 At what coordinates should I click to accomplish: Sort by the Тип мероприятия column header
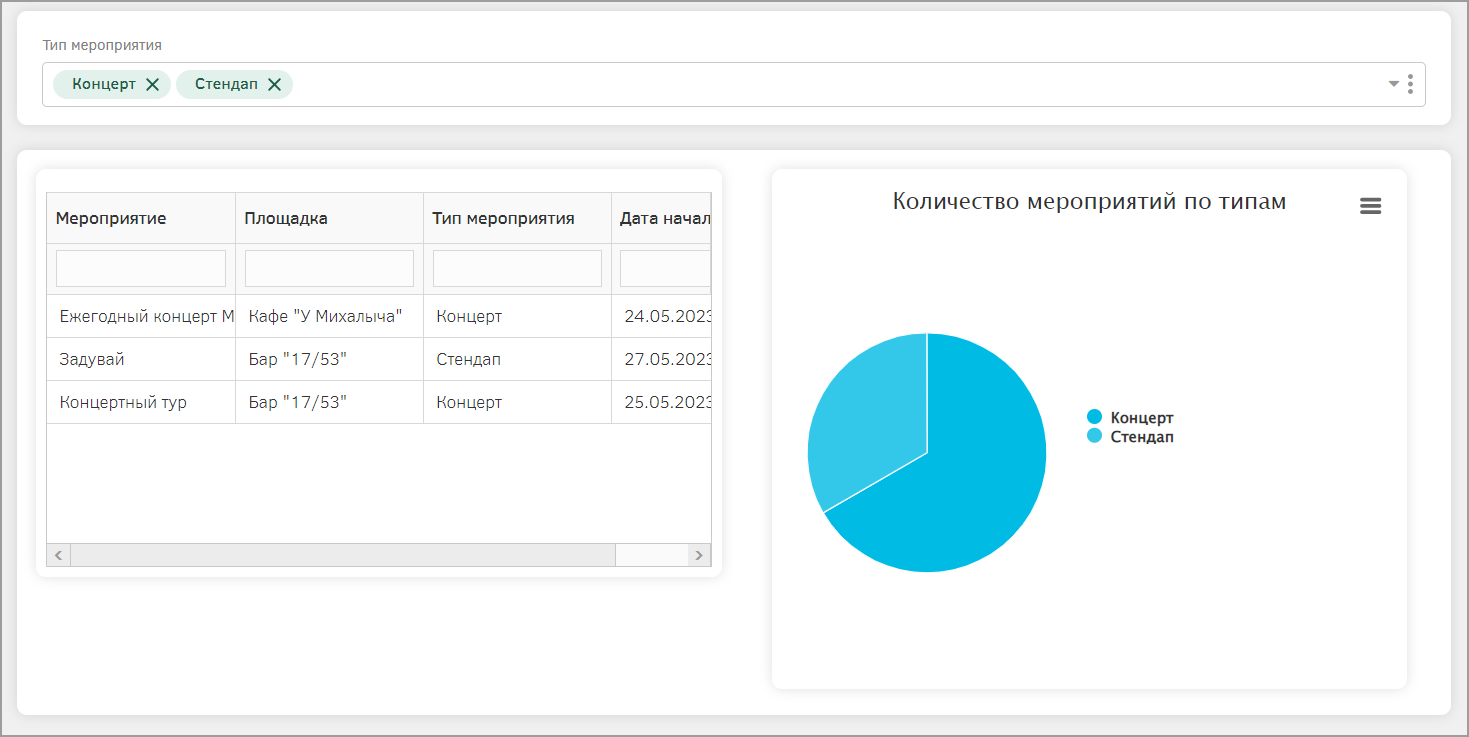coord(518,218)
